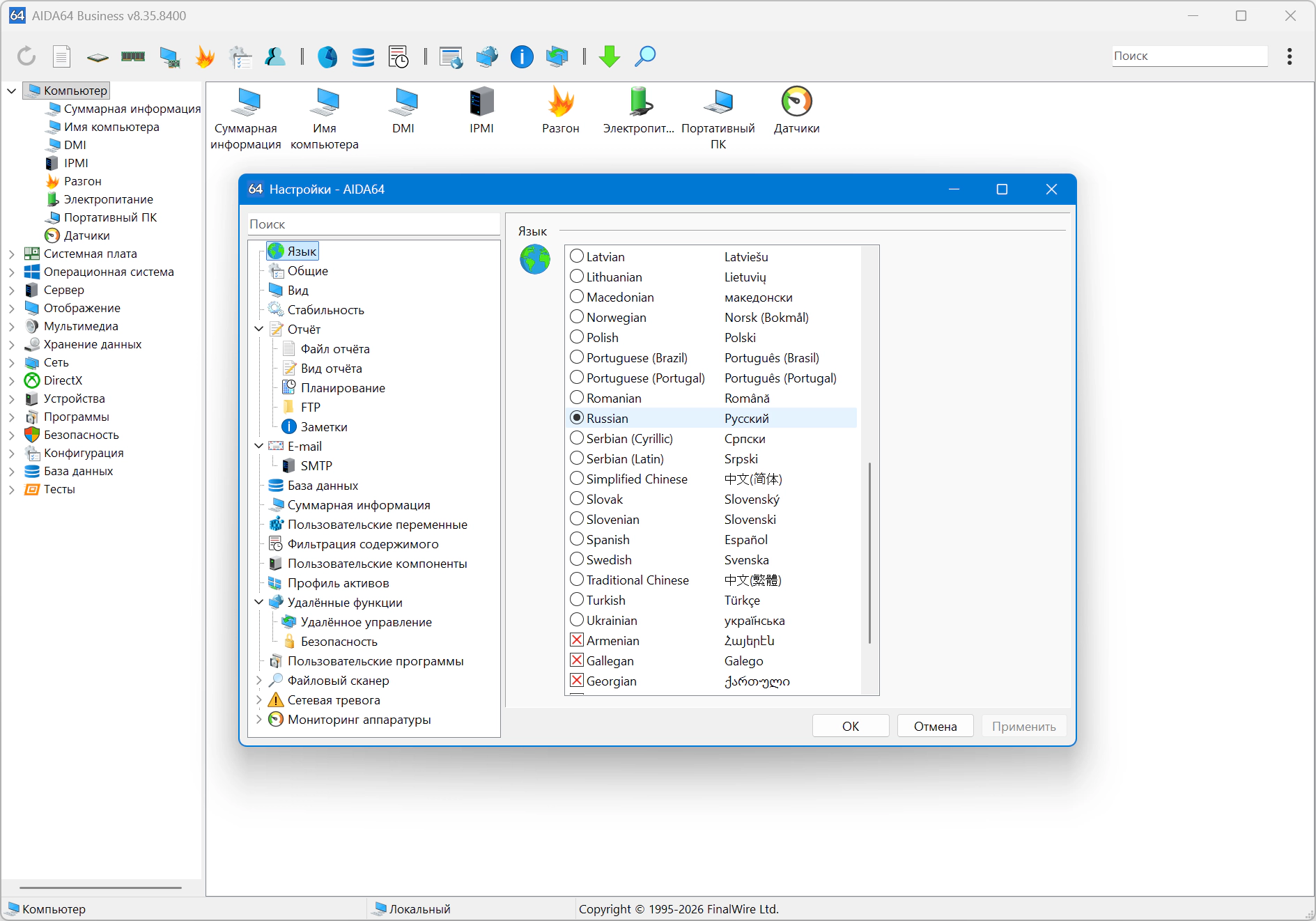Expand the Файловый сканер settings node
Screen dimensions: 1316x921
259,680
